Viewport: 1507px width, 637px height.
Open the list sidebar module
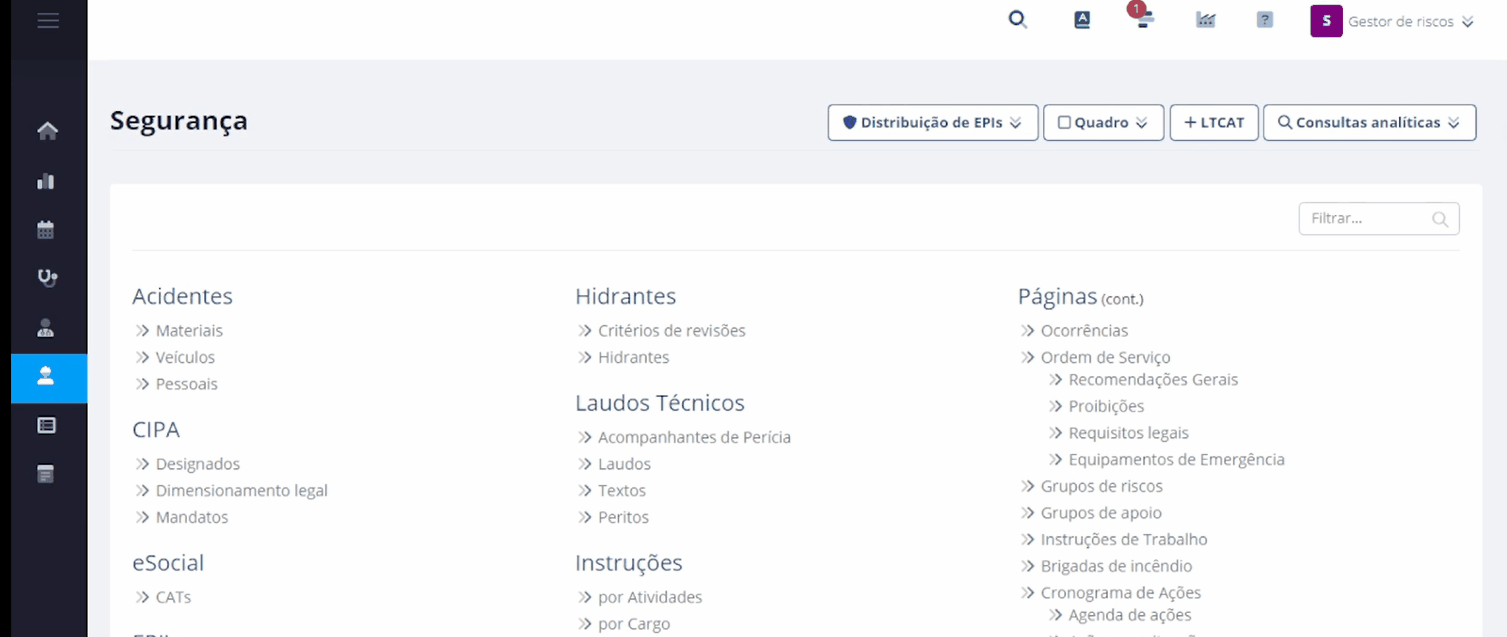[x=46, y=425]
